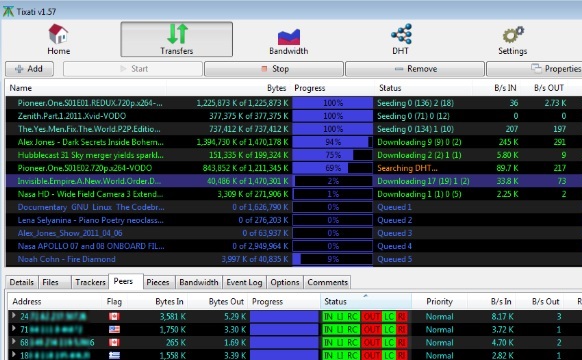Click the 94% progress bar
Screen dimensions: 582x360
(333, 142)
